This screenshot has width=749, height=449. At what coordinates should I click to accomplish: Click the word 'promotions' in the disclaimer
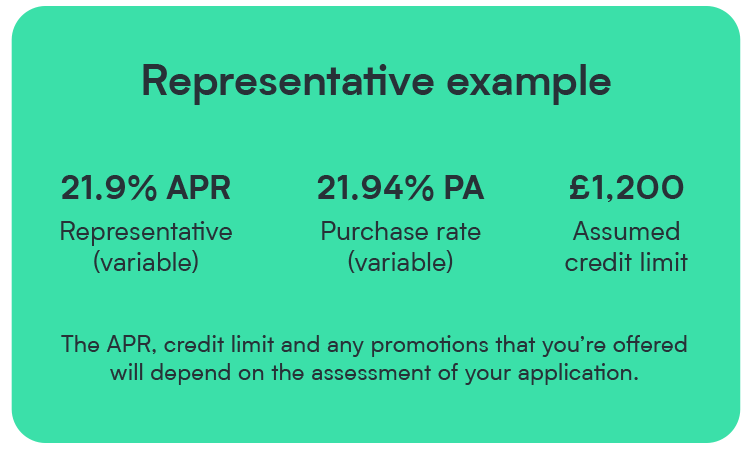coord(430,346)
